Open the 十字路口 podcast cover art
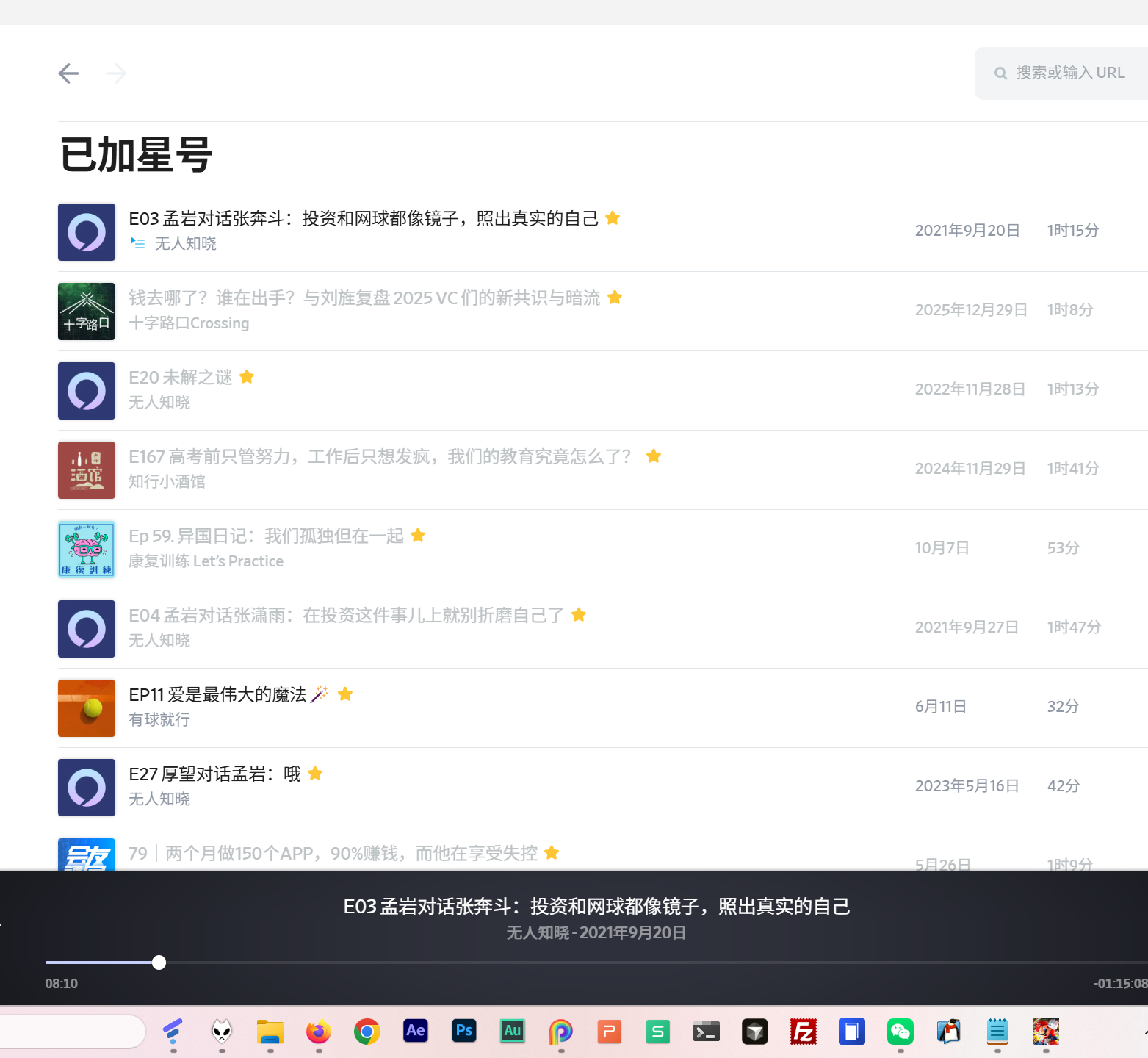Image resolution: width=1148 pixels, height=1058 pixels. [87, 312]
